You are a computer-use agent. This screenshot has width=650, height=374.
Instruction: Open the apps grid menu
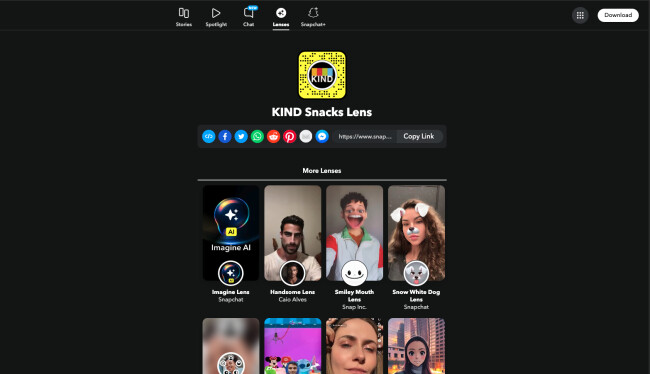[x=580, y=15]
